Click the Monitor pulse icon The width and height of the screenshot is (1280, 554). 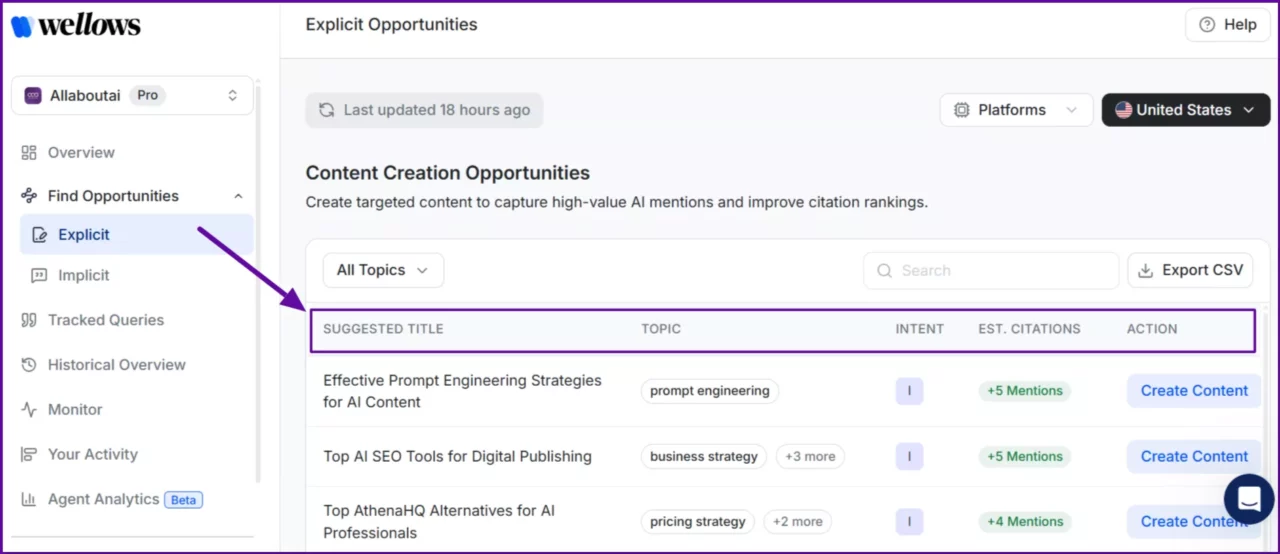tap(29, 409)
